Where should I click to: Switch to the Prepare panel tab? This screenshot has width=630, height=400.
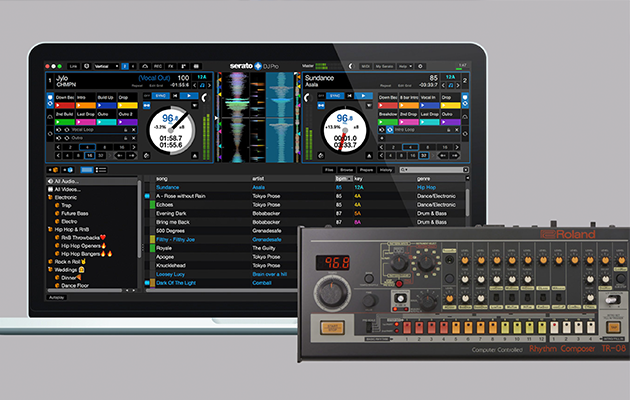(369, 171)
